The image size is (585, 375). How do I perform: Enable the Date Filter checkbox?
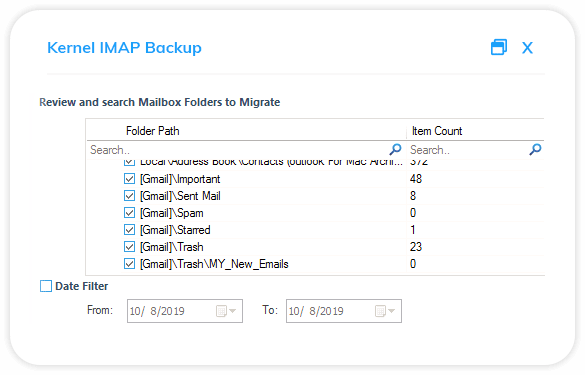pyautogui.click(x=46, y=286)
